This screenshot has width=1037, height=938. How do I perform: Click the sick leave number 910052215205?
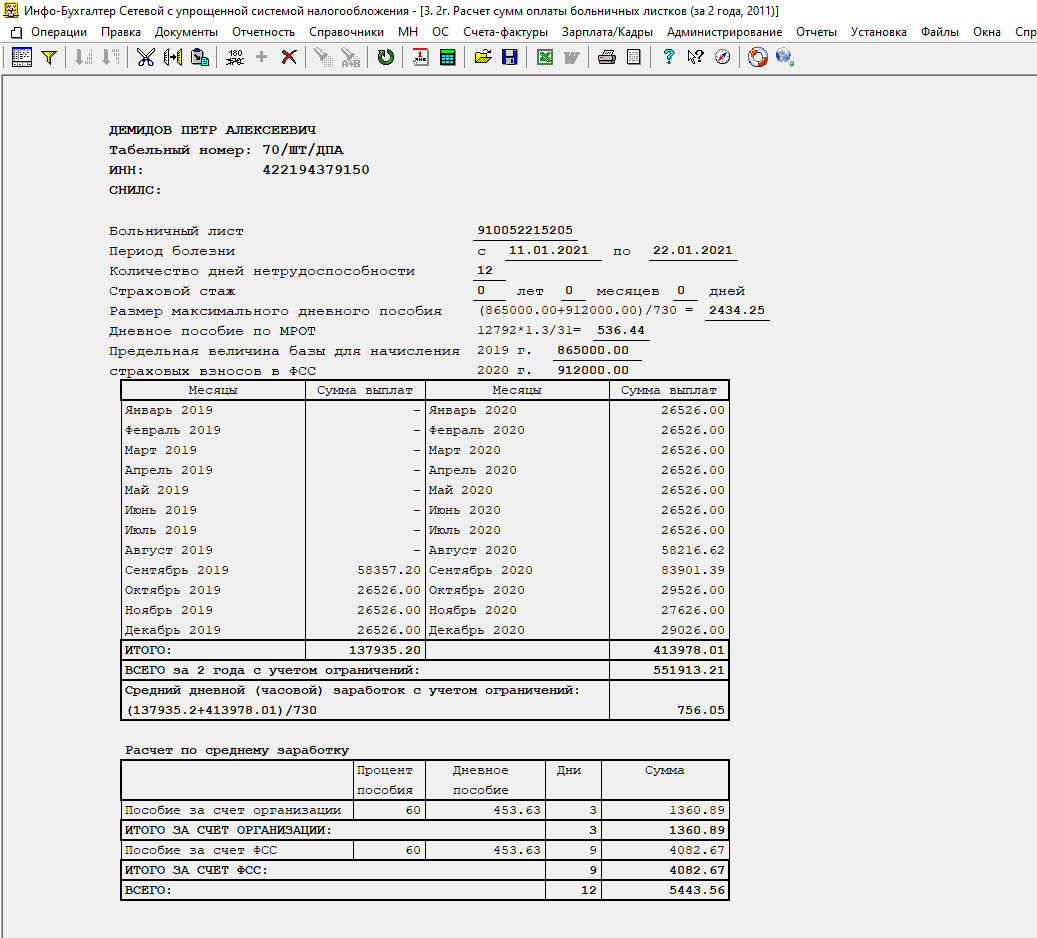point(525,230)
